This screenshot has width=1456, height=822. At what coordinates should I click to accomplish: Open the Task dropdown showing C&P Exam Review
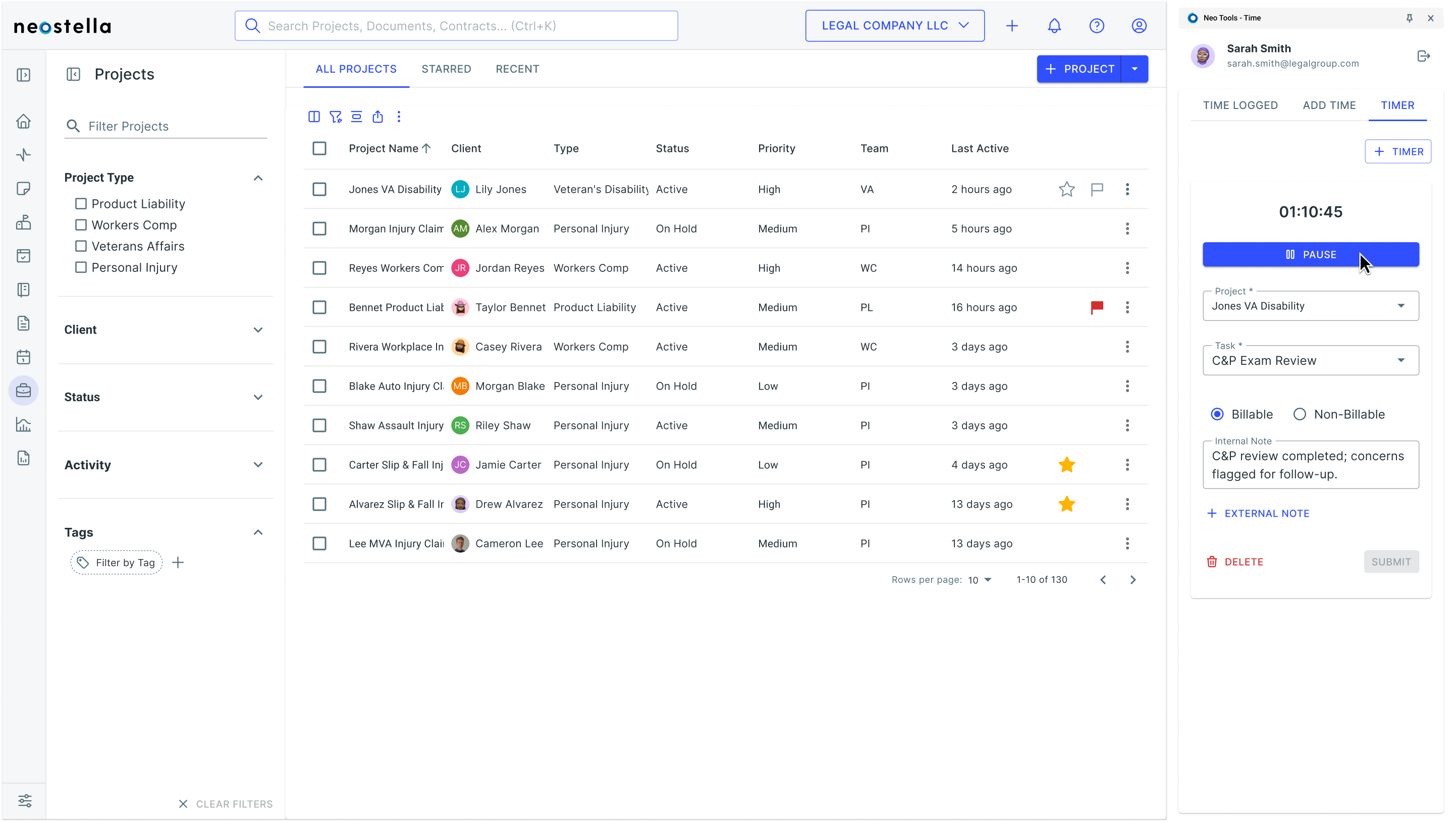1310,360
